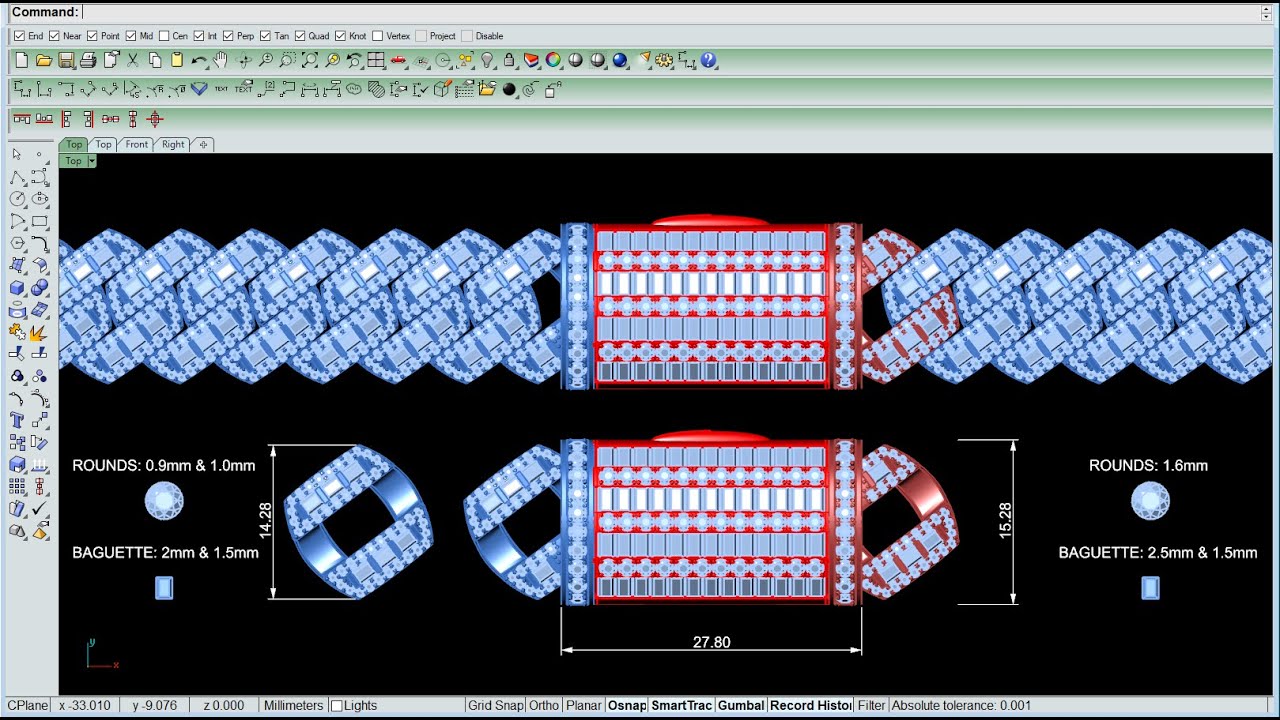
Task: Click the Absolute tolerance status entry
Action: (x=961, y=705)
